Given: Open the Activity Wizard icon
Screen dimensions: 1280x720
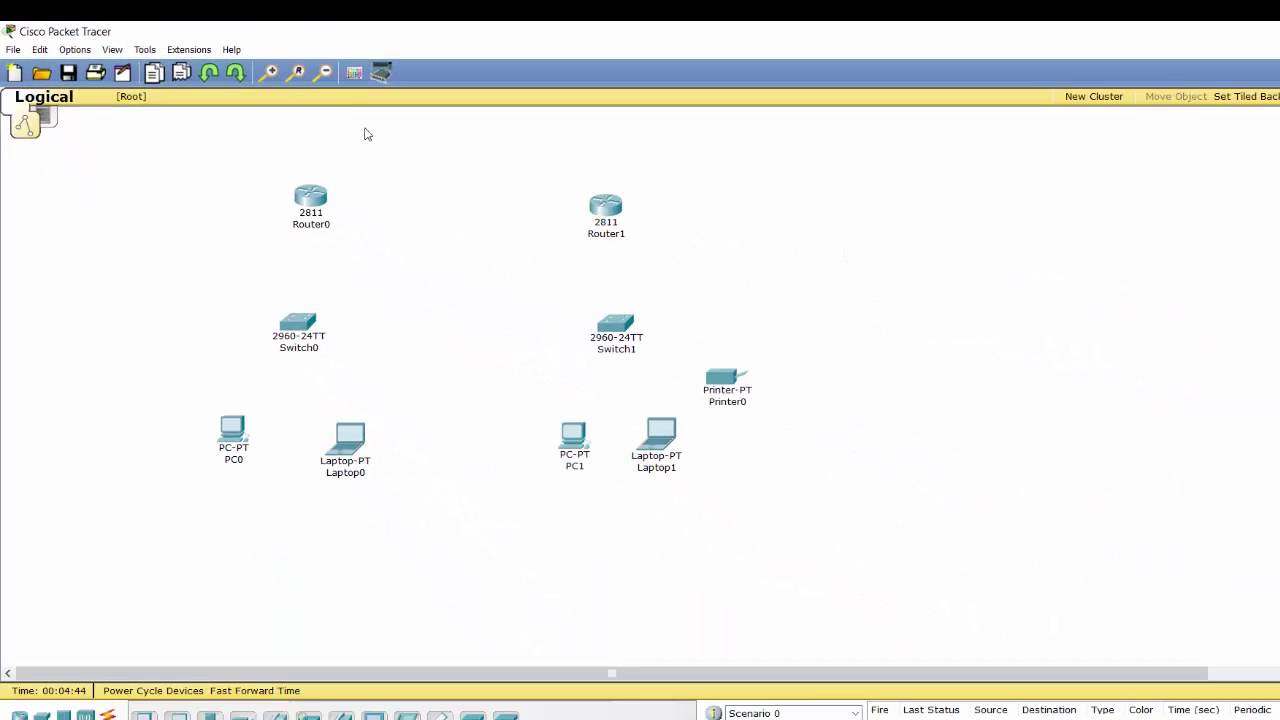Looking at the screenshot, I should click(123, 73).
